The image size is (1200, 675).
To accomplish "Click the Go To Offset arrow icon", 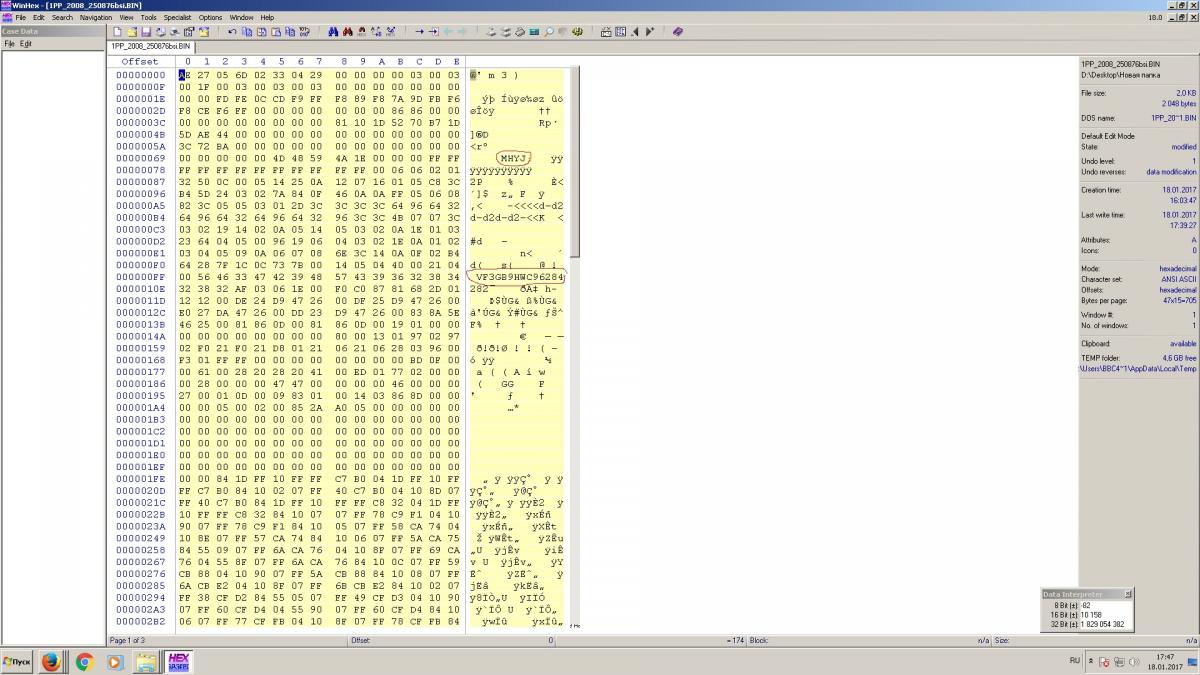I will (x=419, y=32).
